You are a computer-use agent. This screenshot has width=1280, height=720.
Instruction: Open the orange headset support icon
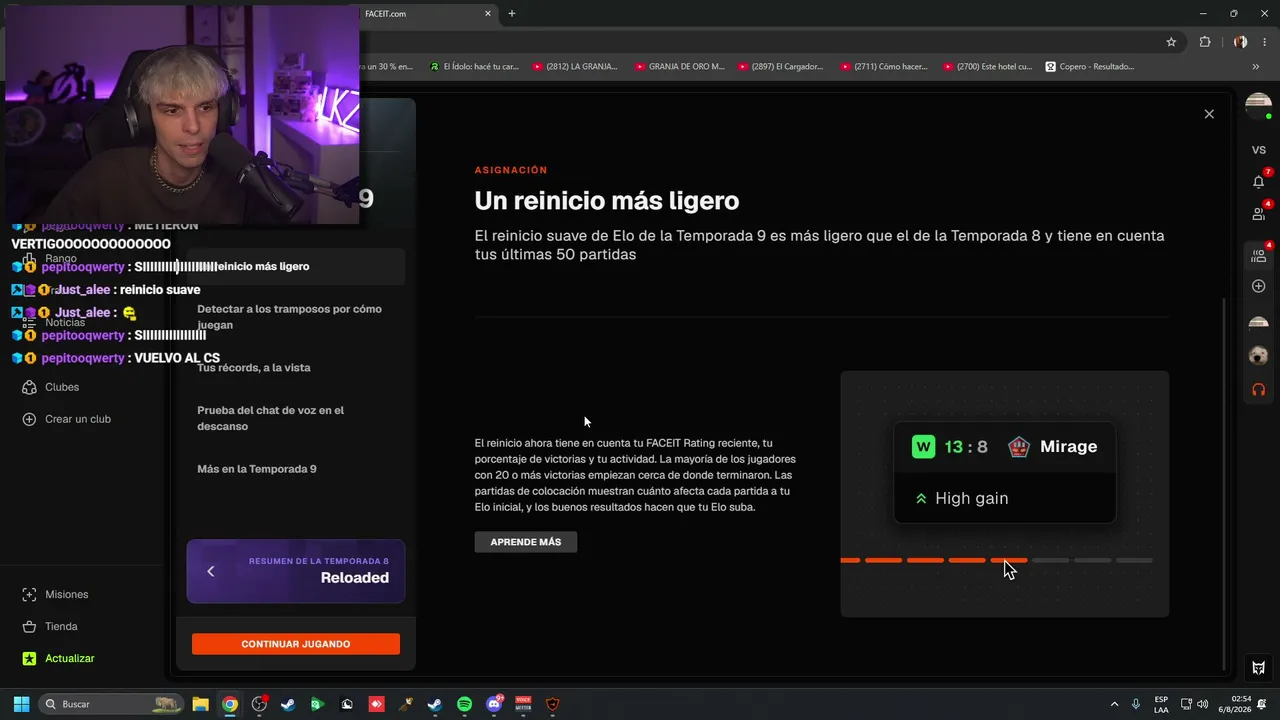1259,389
